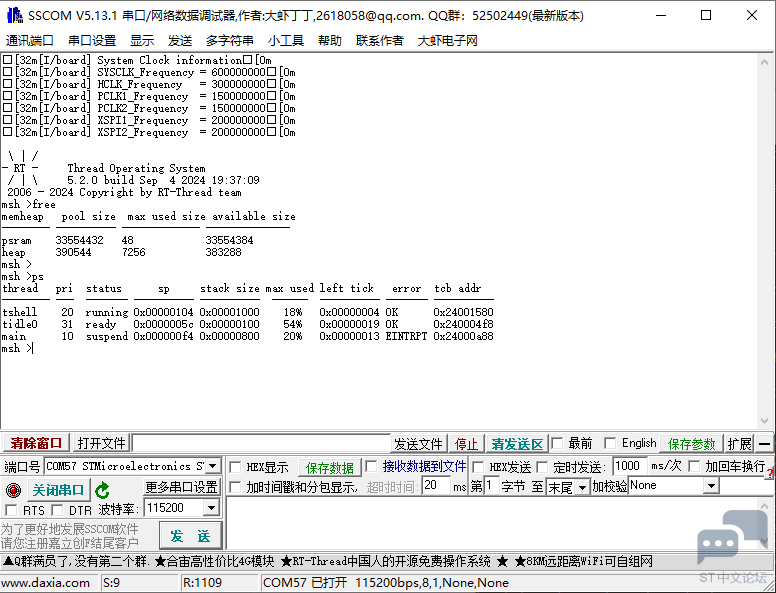Viewport: 776px width, 593px height.
Task: Click the www.daxia.com status bar link
Action: click(46, 583)
